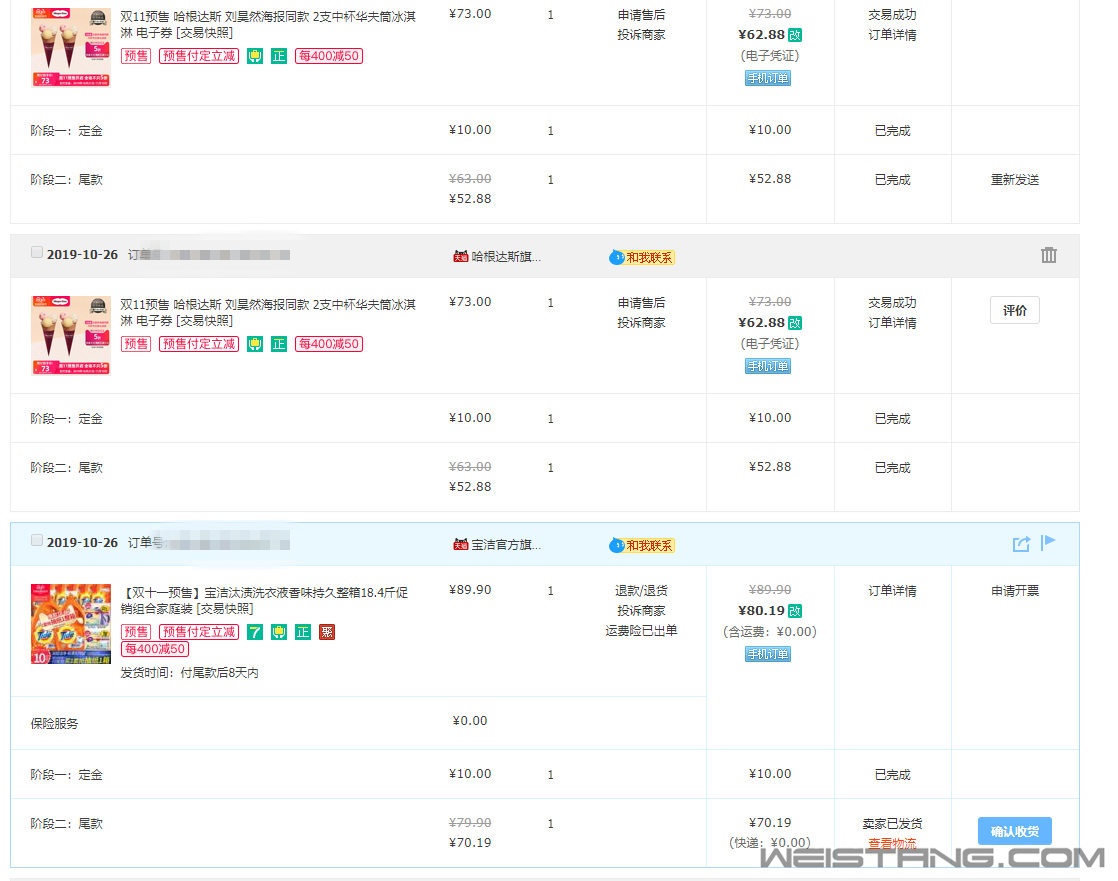Click 投诉商家 in the 宝洁 order
The width and height of the screenshot is (1118, 881).
[641, 611]
